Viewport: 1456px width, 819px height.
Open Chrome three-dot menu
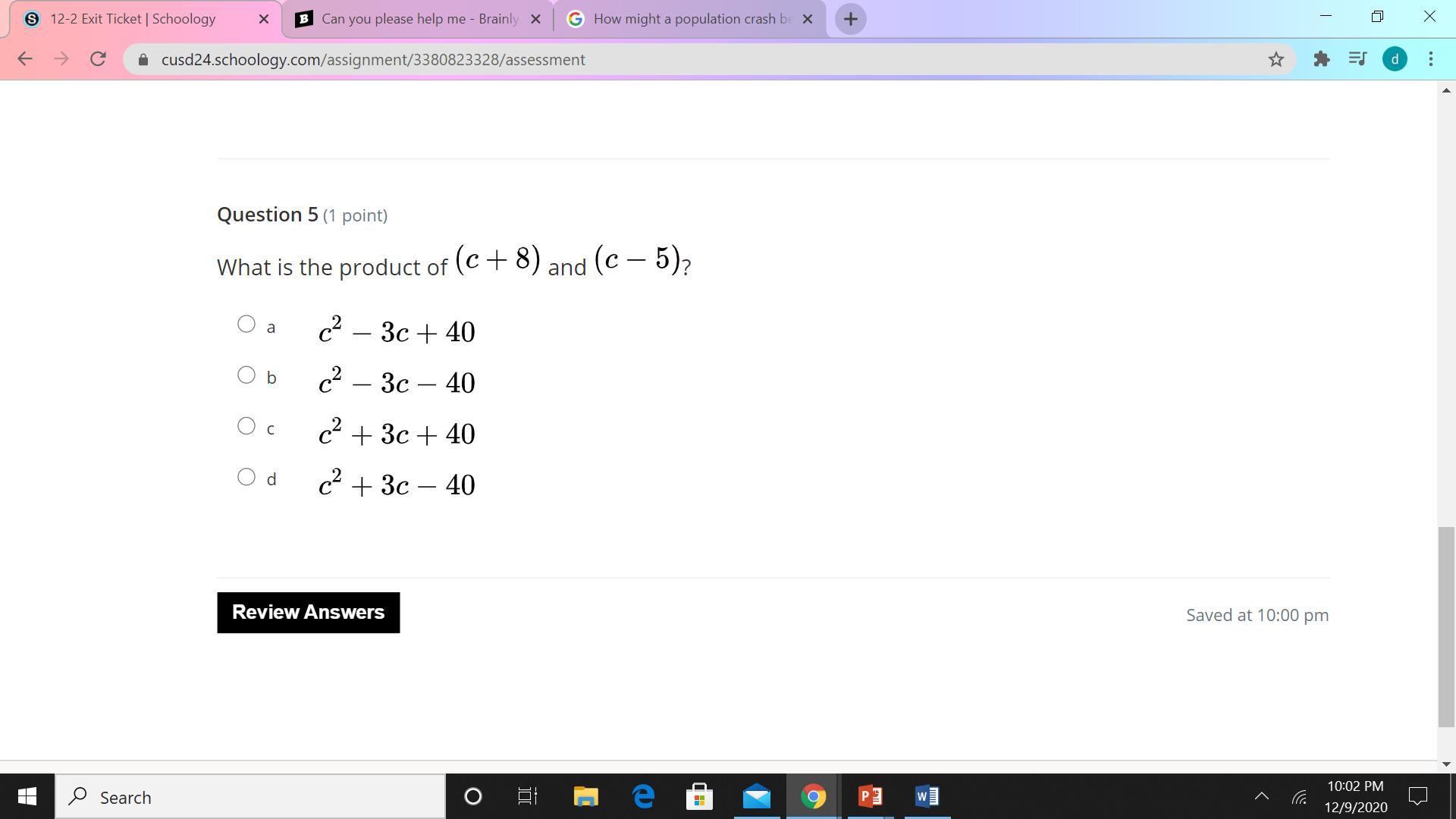coord(1431,59)
